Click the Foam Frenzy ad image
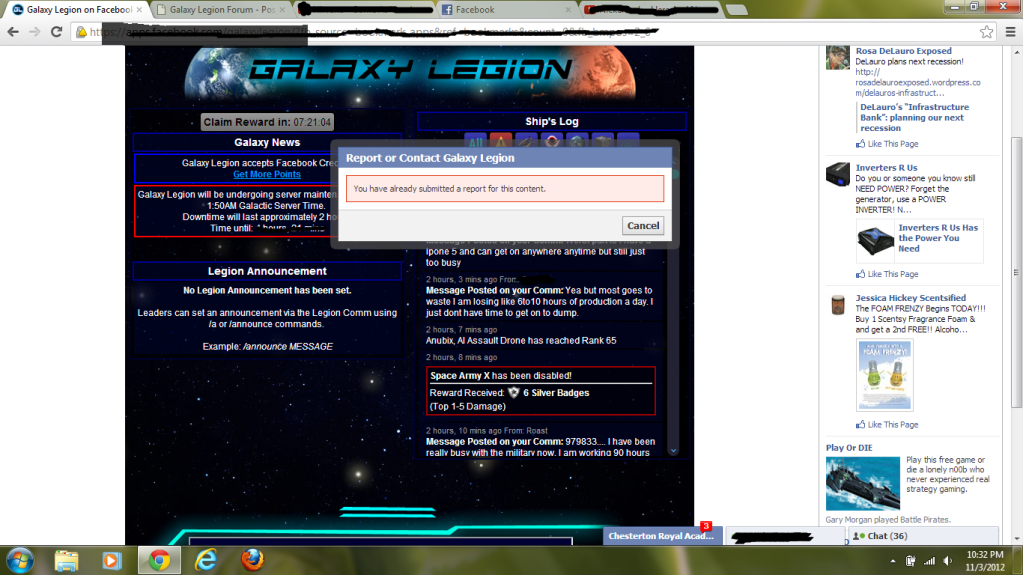The width and height of the screenshot is (1023, 575). click(884, 375)
